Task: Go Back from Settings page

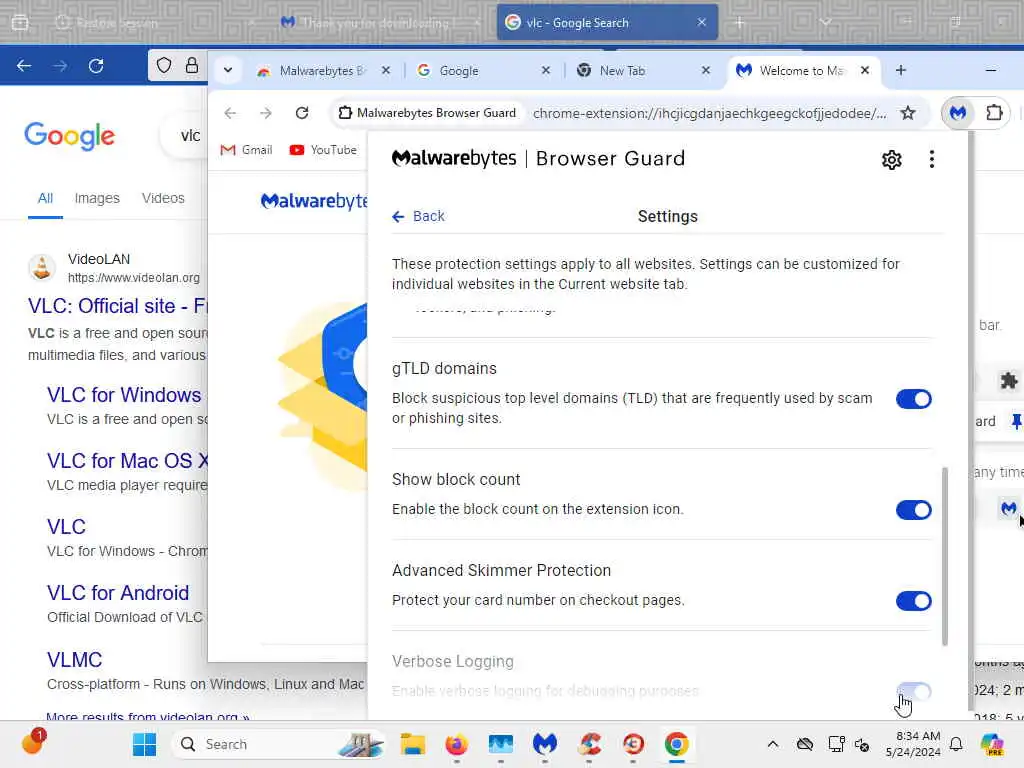Action: [419, 216]
